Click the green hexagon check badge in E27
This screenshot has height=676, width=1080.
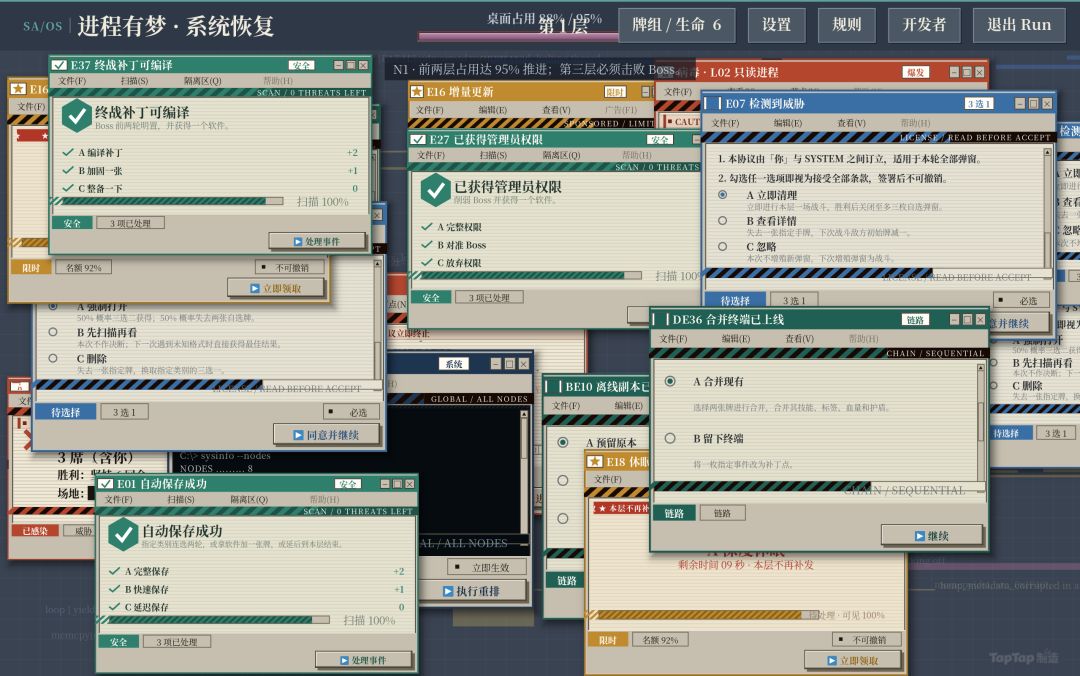pos(435,190)
